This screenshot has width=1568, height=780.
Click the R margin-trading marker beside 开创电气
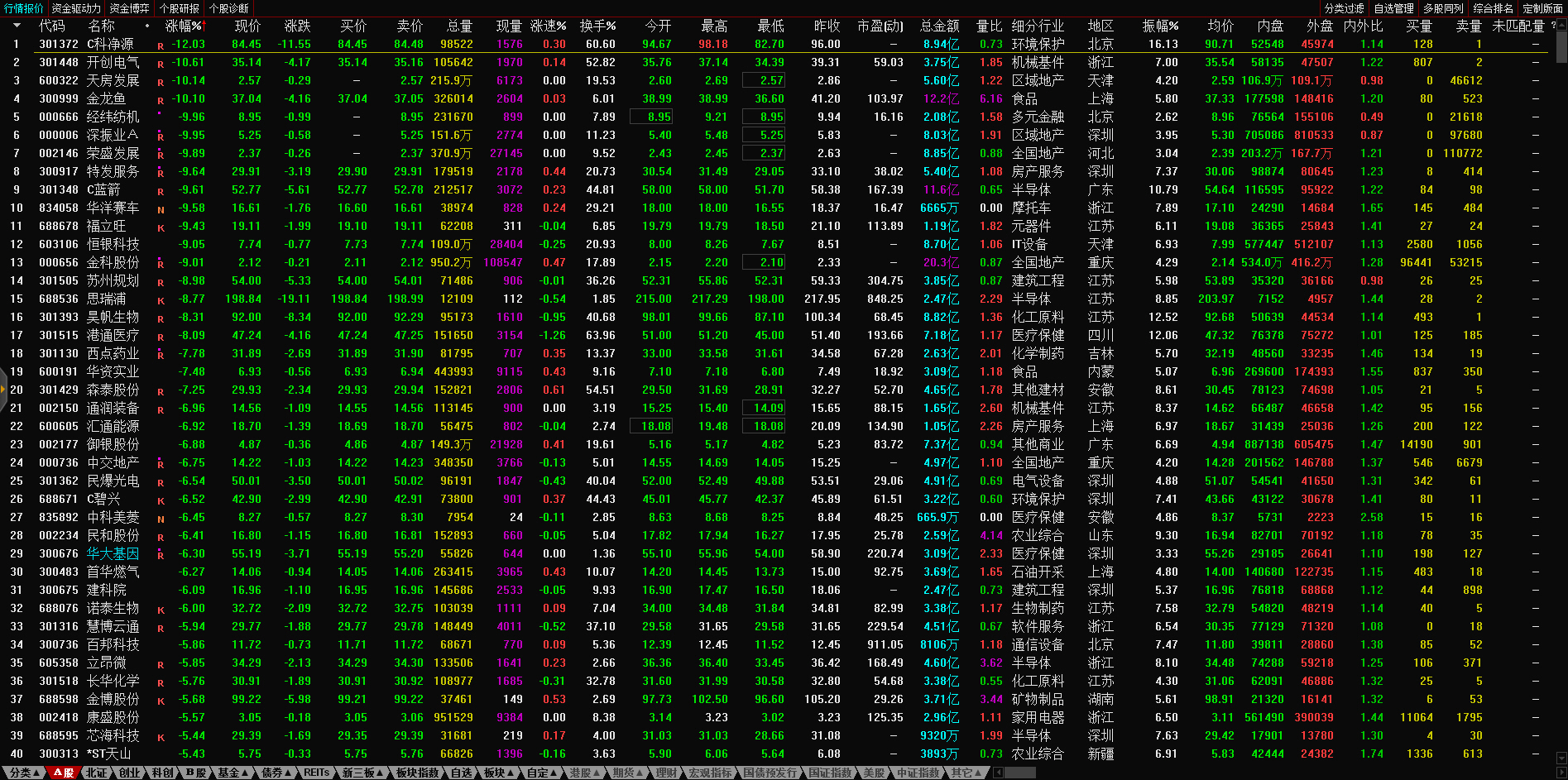pyautogui.click(x=161, y=64)
